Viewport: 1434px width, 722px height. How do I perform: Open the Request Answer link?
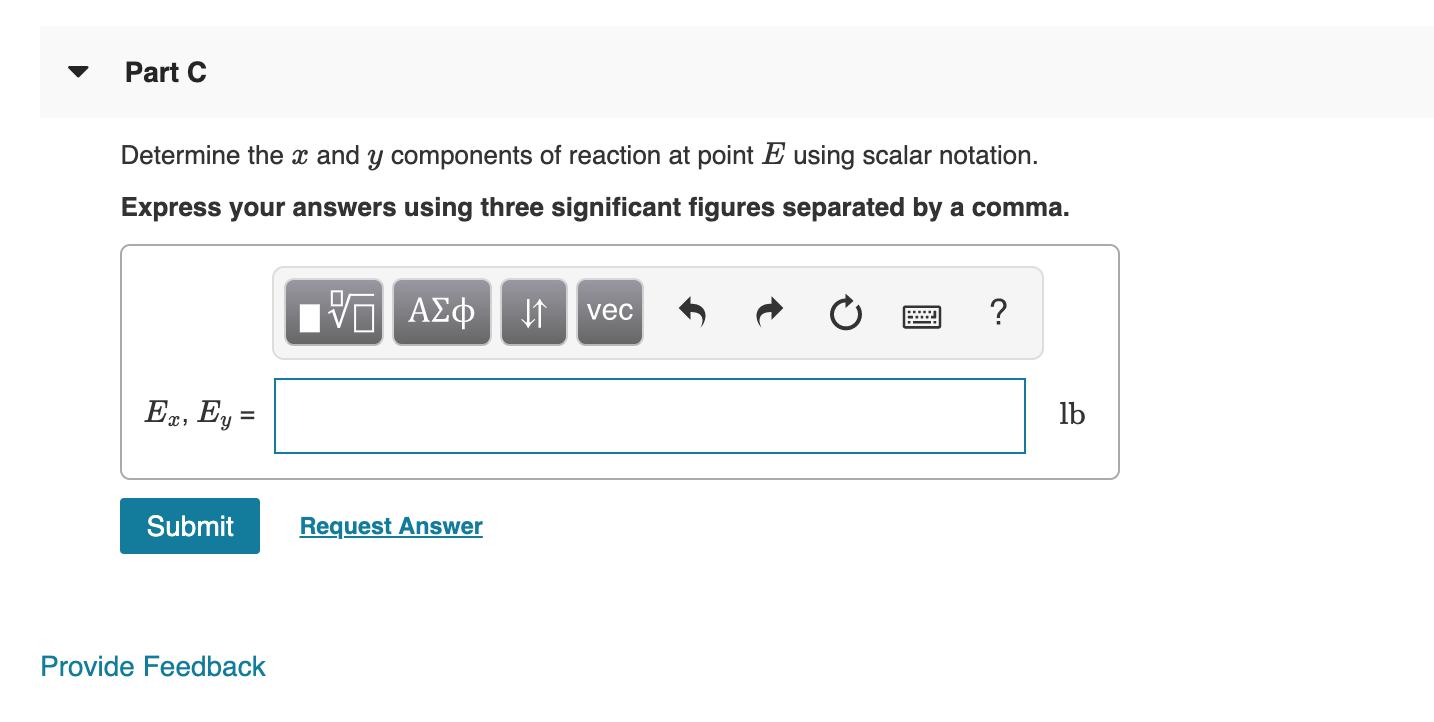390,525
